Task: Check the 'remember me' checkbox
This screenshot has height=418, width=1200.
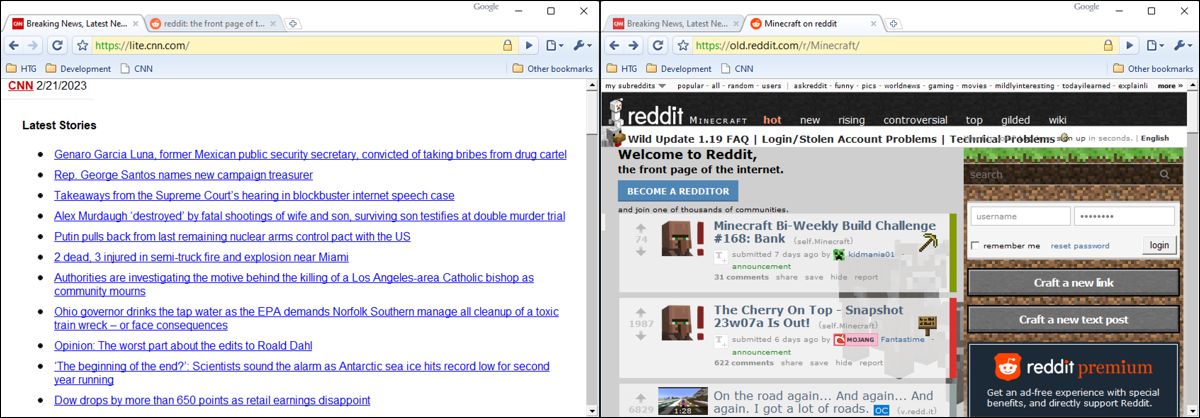Action: tap(975, 246)
